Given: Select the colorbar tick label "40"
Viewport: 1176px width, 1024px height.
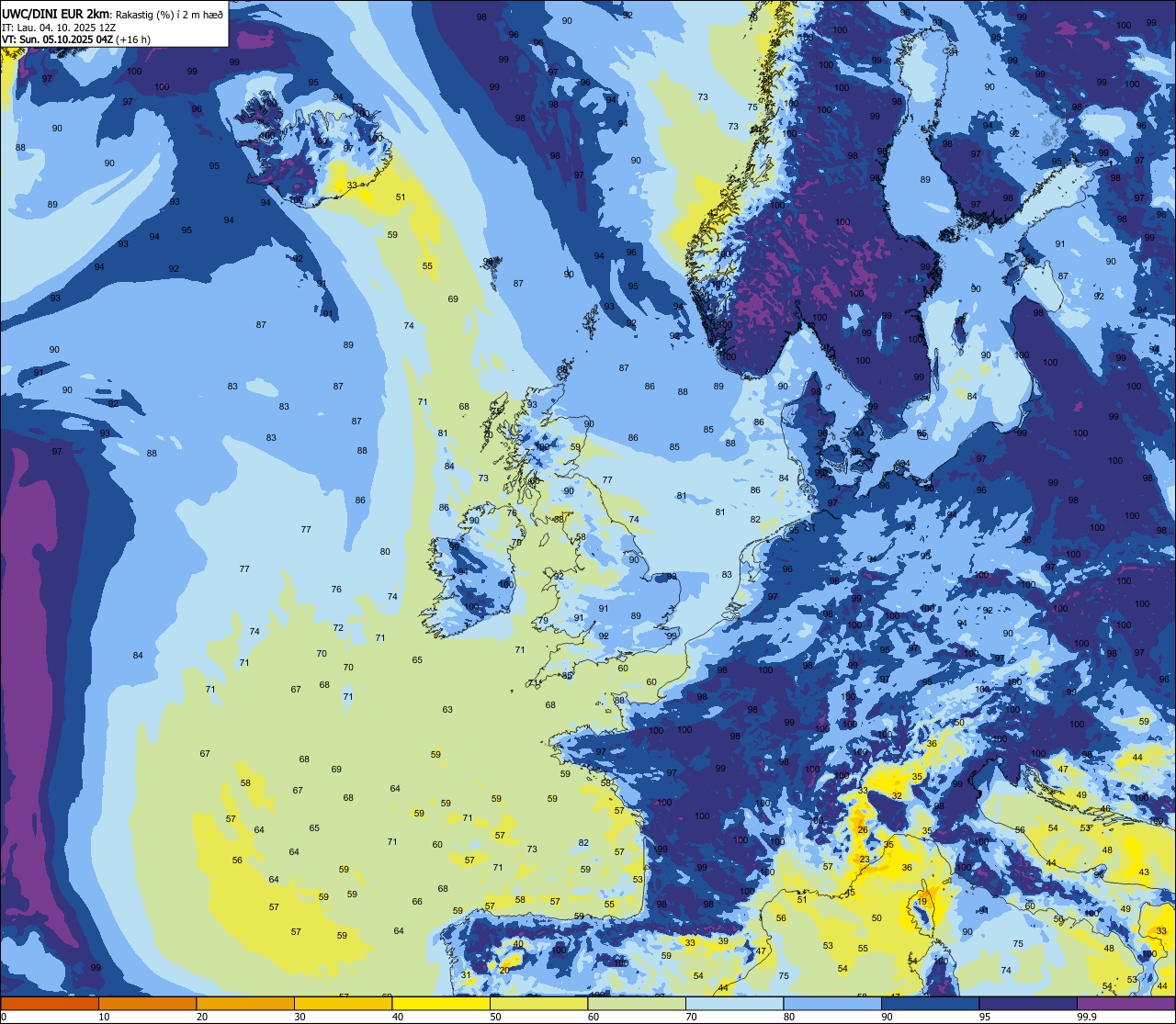Looking at the screenshot, I should (x=398, y=1017).
